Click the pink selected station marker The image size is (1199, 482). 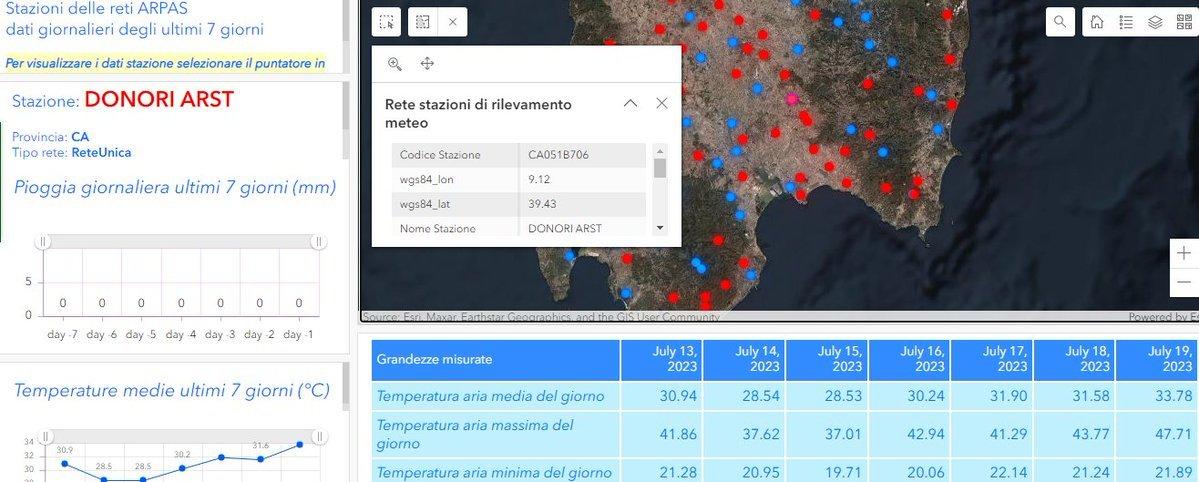(792, 99)
